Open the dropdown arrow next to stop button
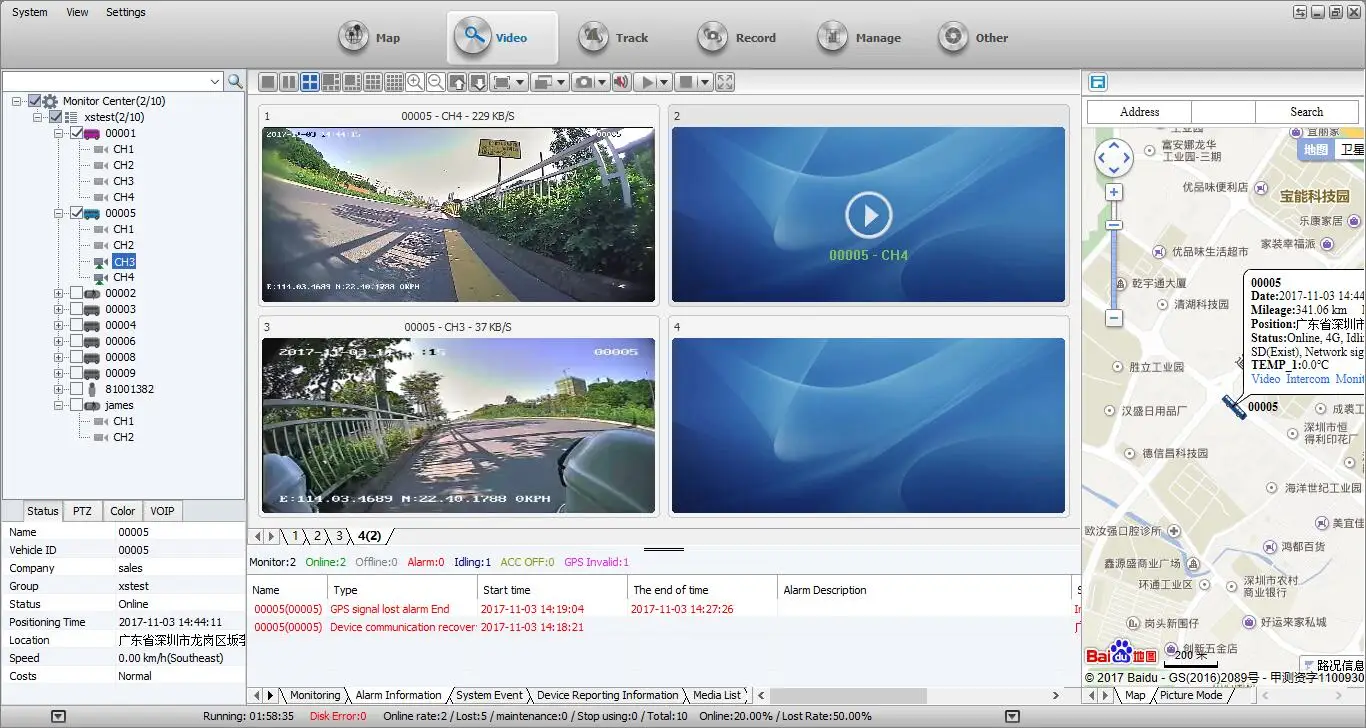 point(705,82)
